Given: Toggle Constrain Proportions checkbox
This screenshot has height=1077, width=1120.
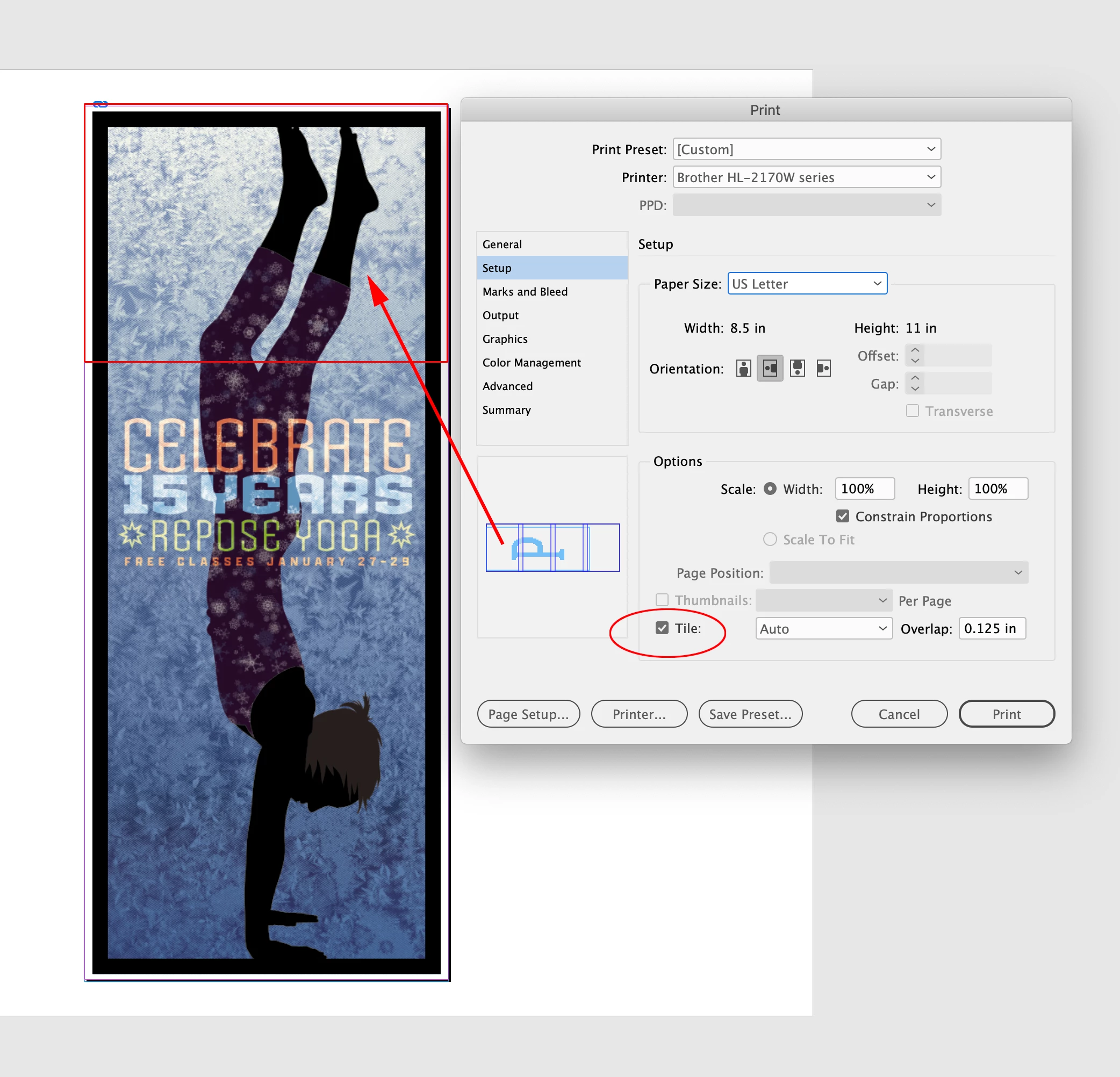Looking at the screenshot, I should click(842, 516).
